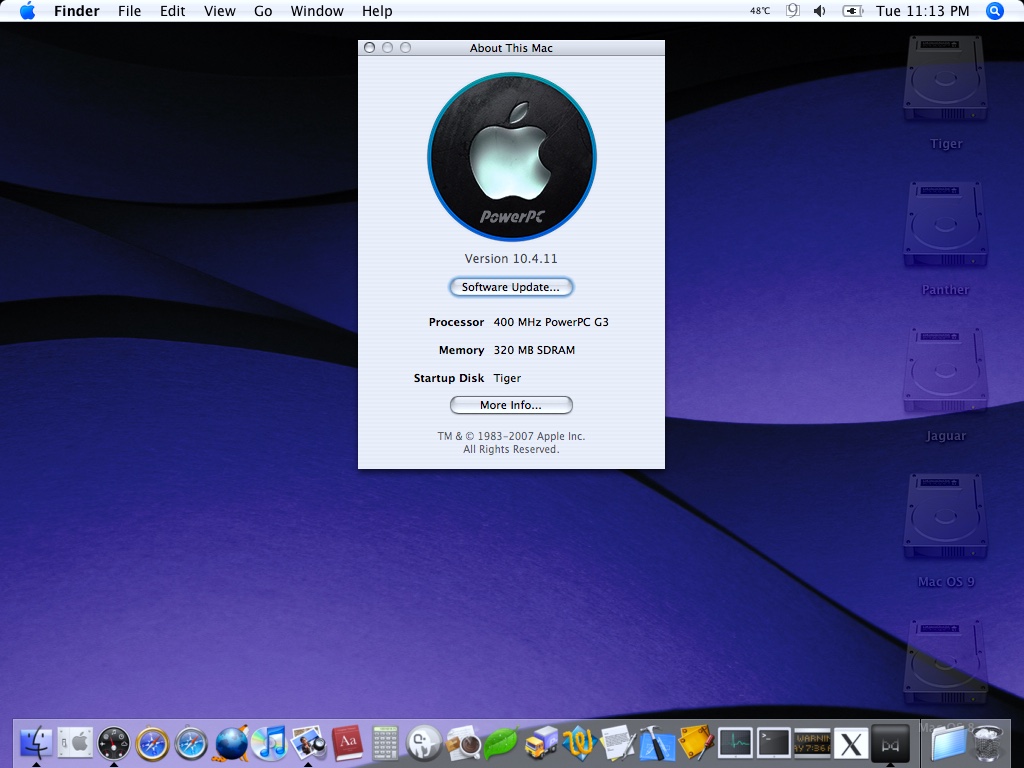Click the More Info... button
This screenshot has width=1024, height=768.
[511, 405]
